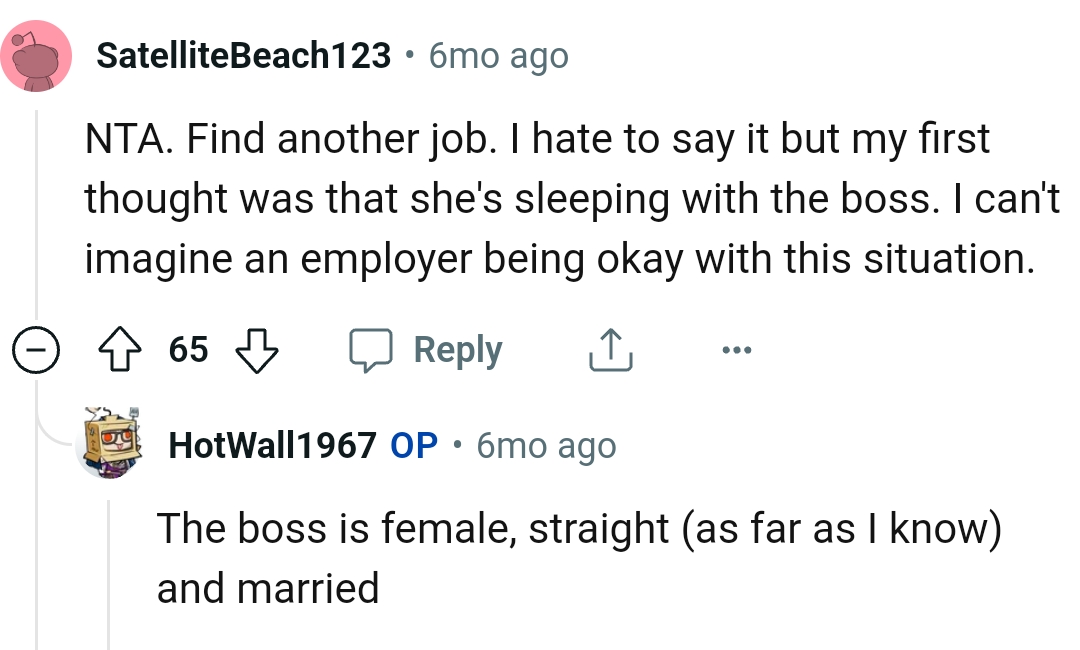The image size is (1080, 650).
Task: Click the share icon on the comment
Action: [x=610, y=350]
